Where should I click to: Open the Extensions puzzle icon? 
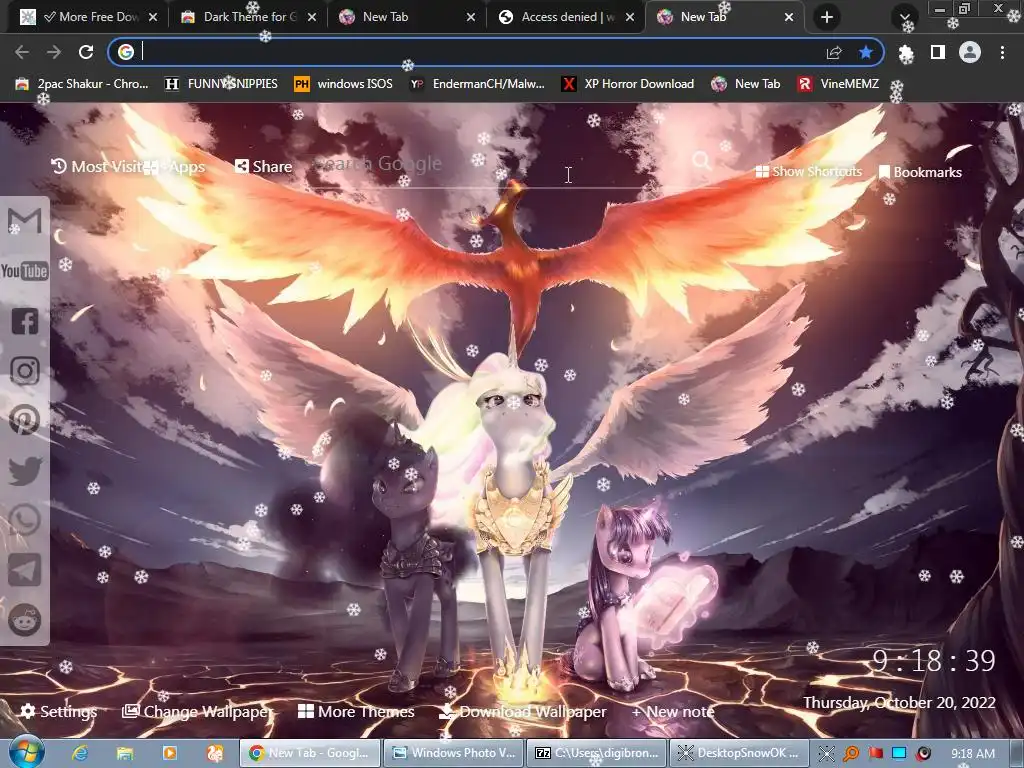click(906, 53)
